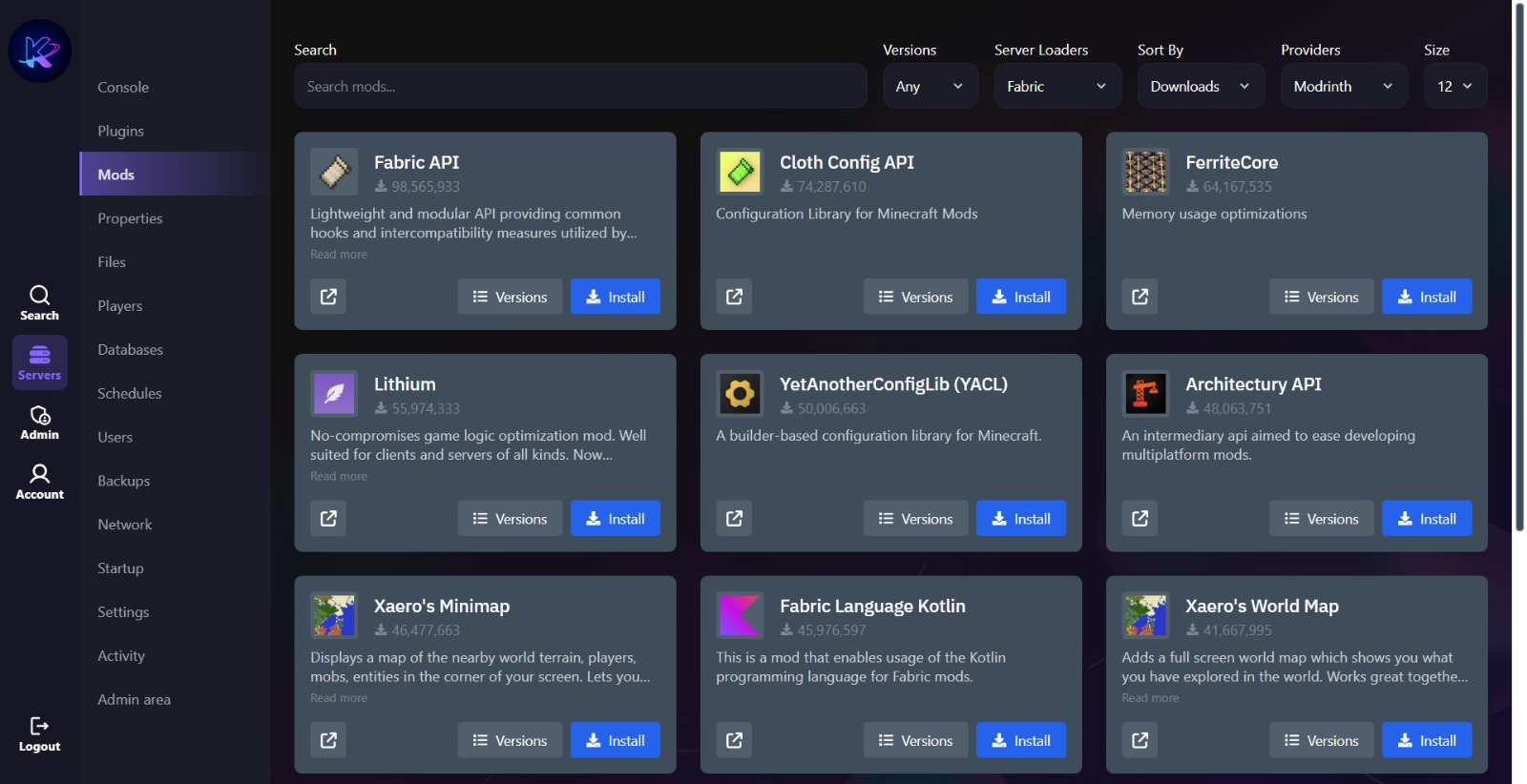Install the FerriteCore mod
1527x784 pixels.
(1427, 297)
